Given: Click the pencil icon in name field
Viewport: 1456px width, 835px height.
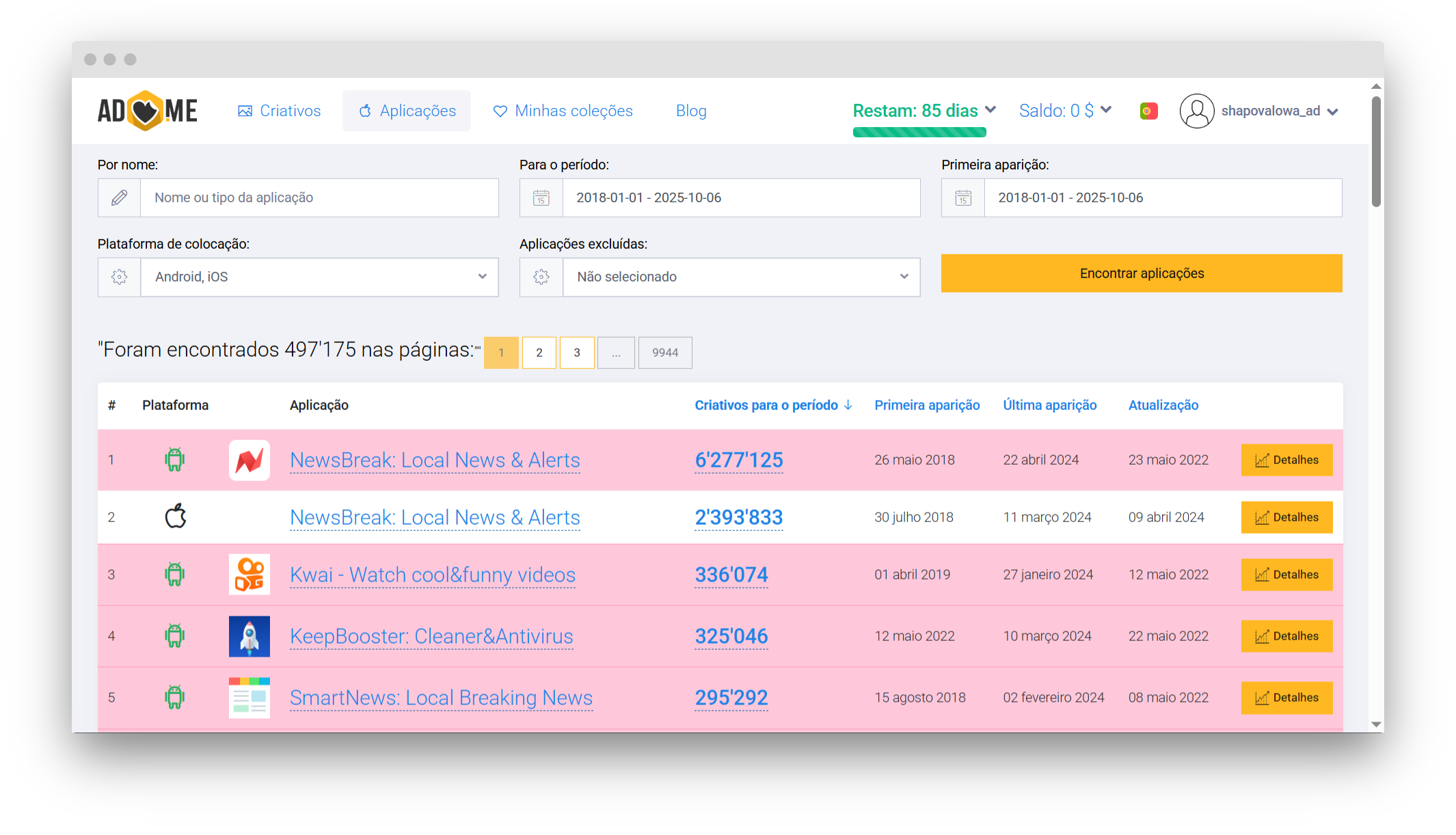Looking at the screenshot, I should [x=119, y=198].
